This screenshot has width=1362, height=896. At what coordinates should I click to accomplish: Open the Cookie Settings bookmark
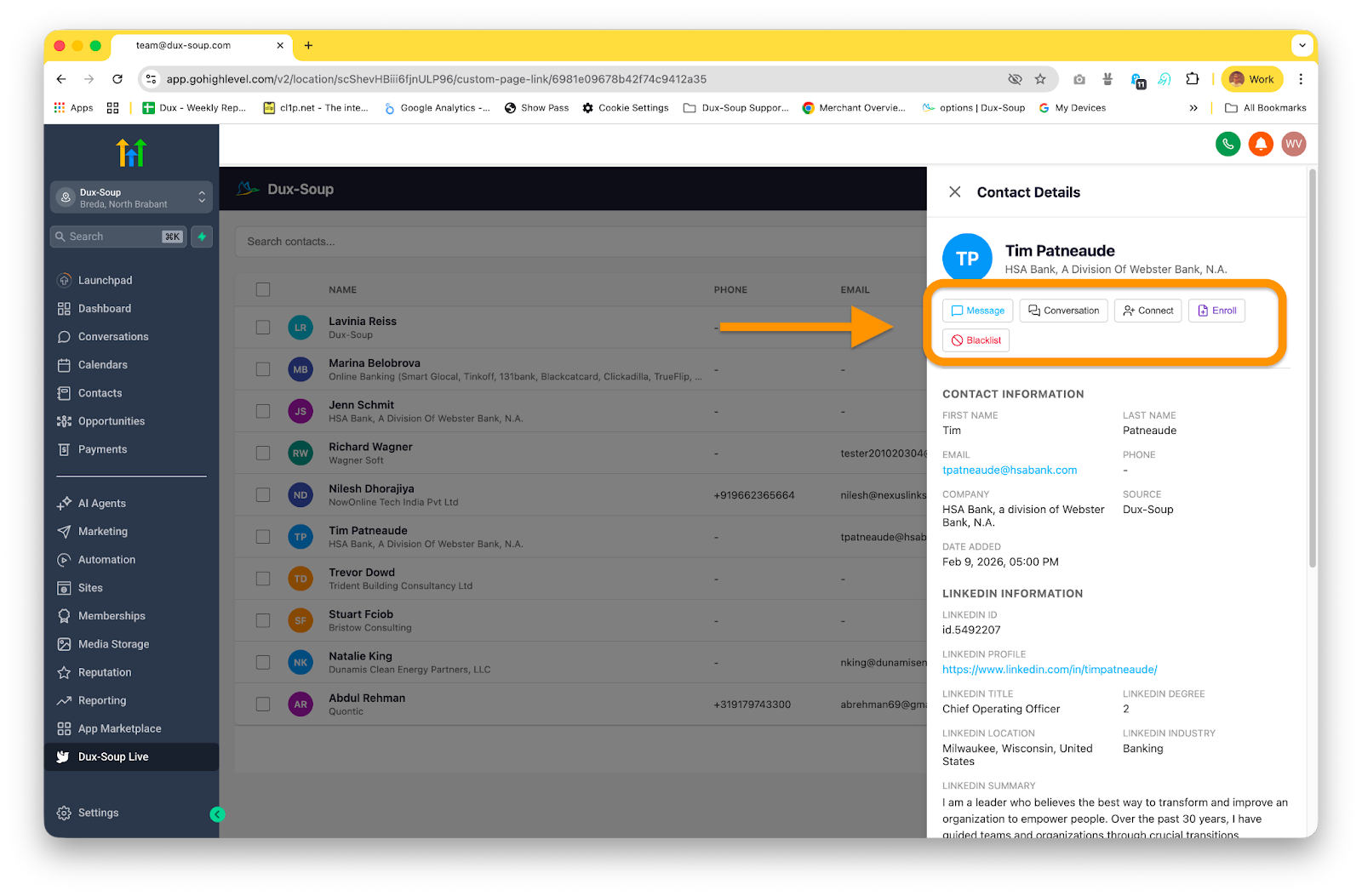point(626,108)
